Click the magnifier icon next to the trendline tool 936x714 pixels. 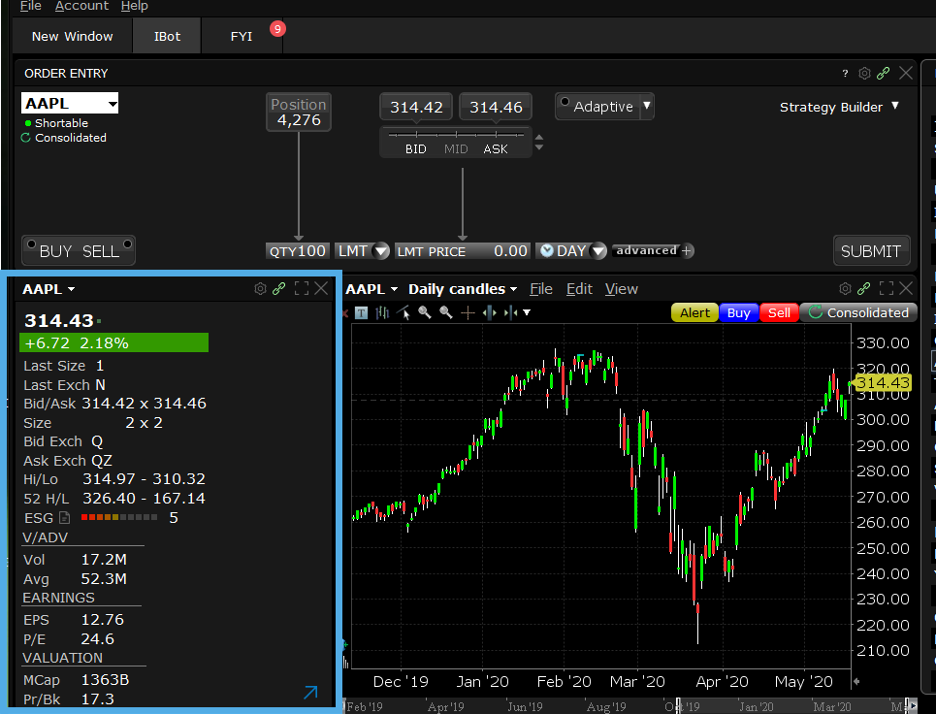[x=424, y=312]
